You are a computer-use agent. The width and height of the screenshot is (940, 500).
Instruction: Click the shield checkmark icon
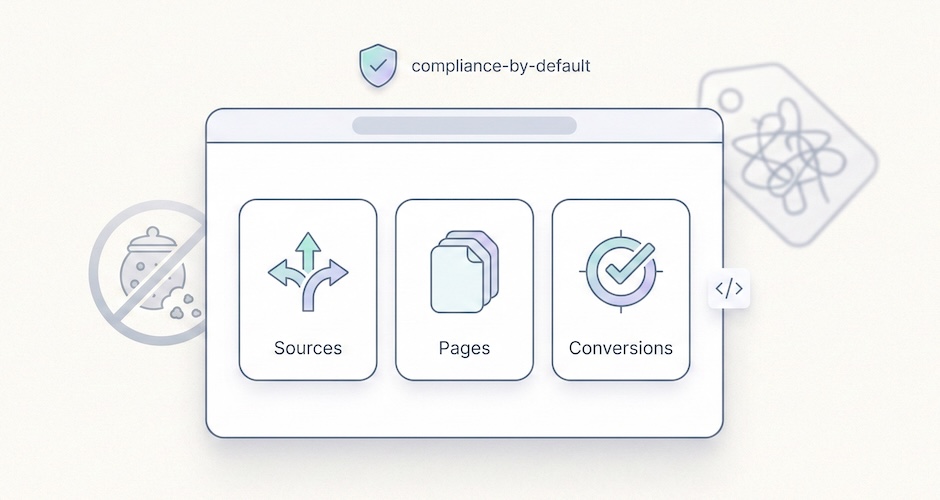(377, 66)
